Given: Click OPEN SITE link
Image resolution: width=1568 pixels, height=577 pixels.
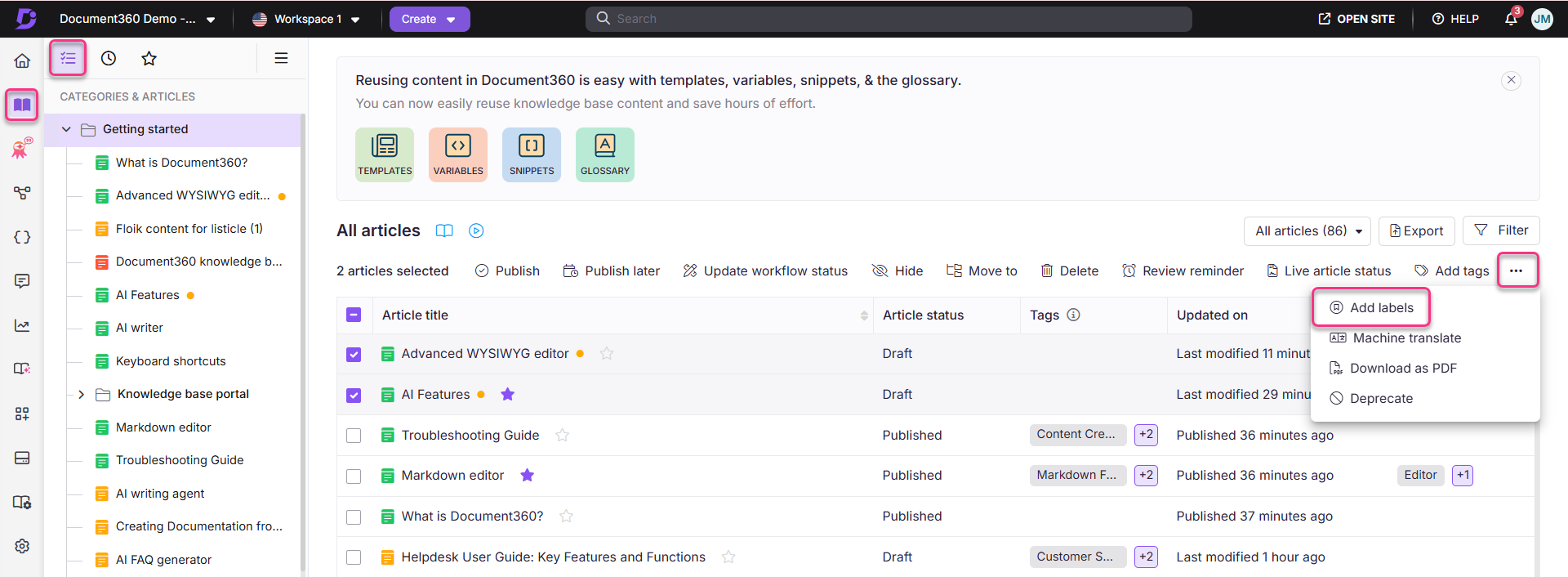Looking at the screenshot, I should [1356, 19].
